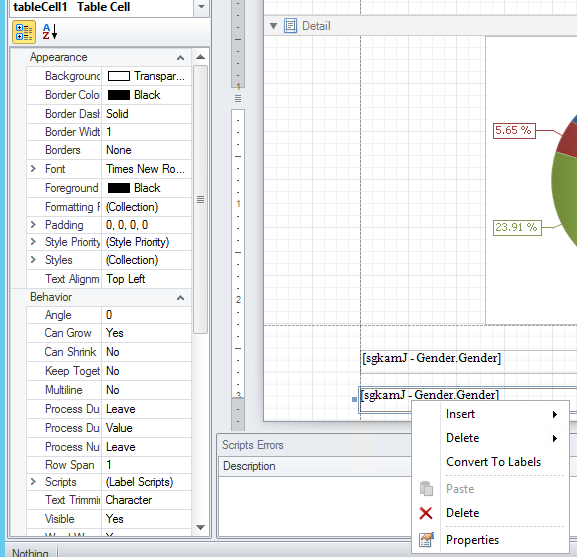This screenshot has width=577, height=557.
Task: Expand the Styles property
Action: [33, 260]
